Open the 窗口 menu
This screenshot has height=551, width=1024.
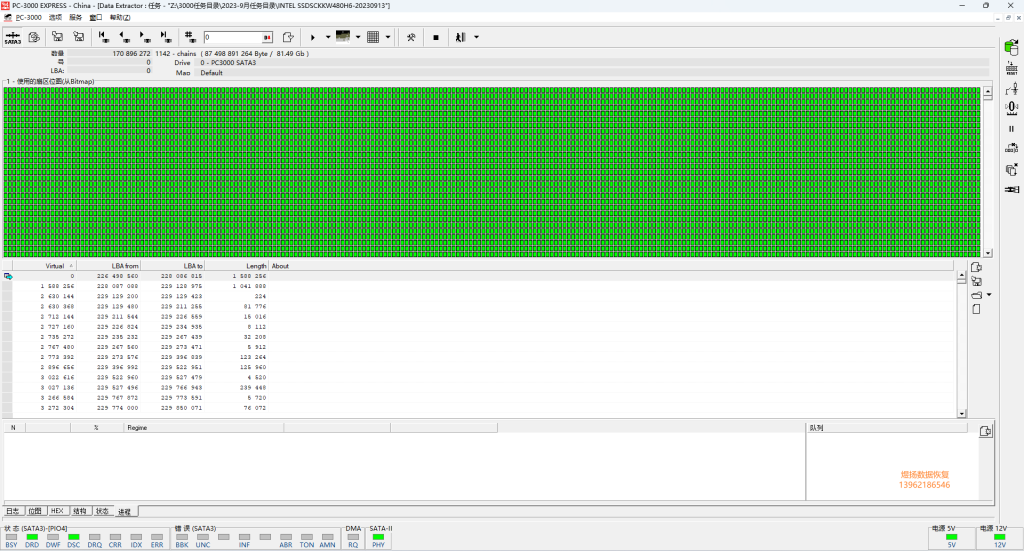(x=96, y=18)
